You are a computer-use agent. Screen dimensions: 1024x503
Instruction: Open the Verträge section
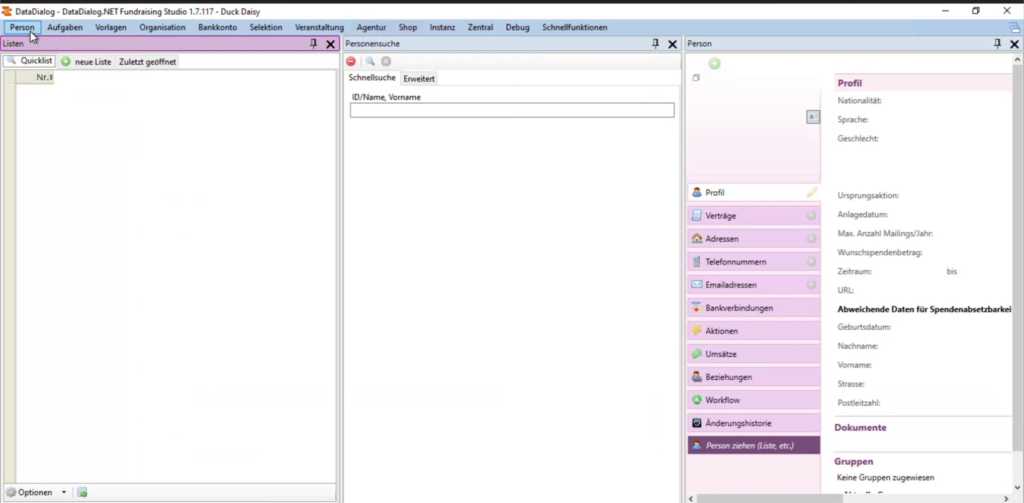click(754, 216)
